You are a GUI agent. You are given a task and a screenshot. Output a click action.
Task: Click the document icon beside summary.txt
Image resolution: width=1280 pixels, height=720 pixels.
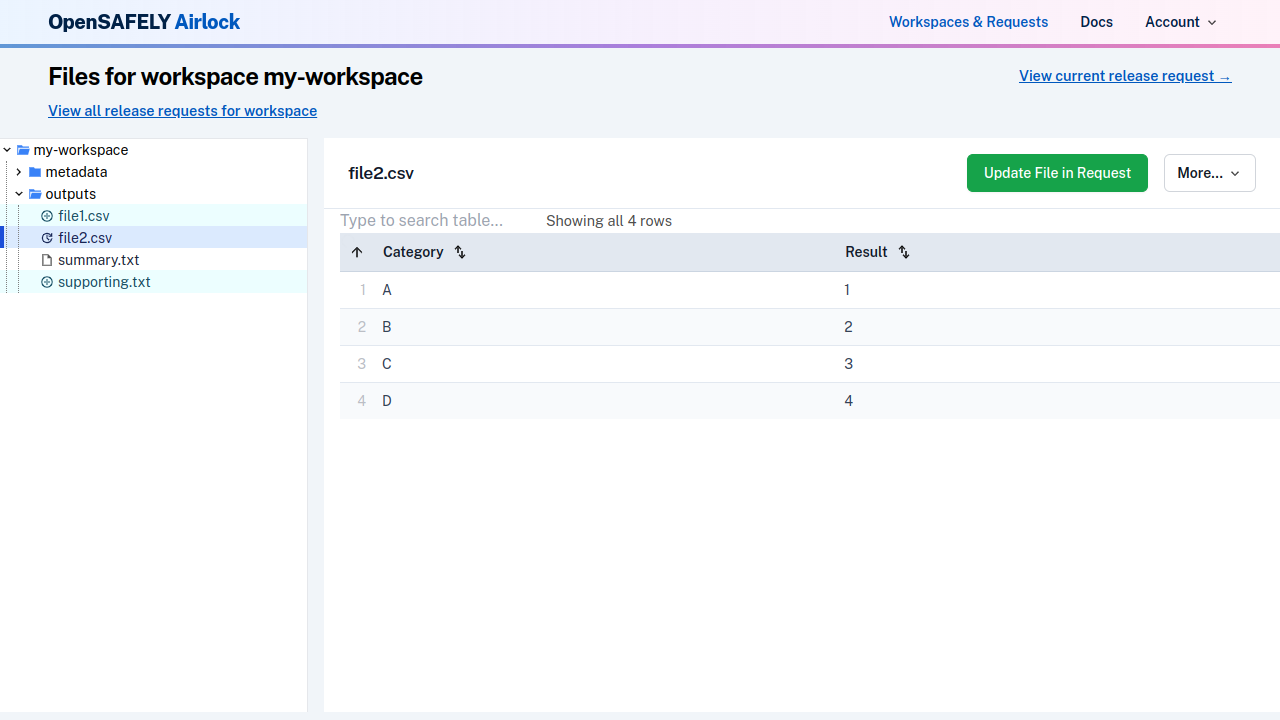click(47, 260)
